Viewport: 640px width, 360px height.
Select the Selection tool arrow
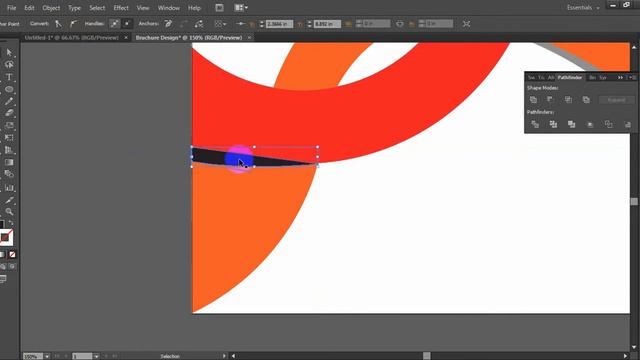pos(9,53)
